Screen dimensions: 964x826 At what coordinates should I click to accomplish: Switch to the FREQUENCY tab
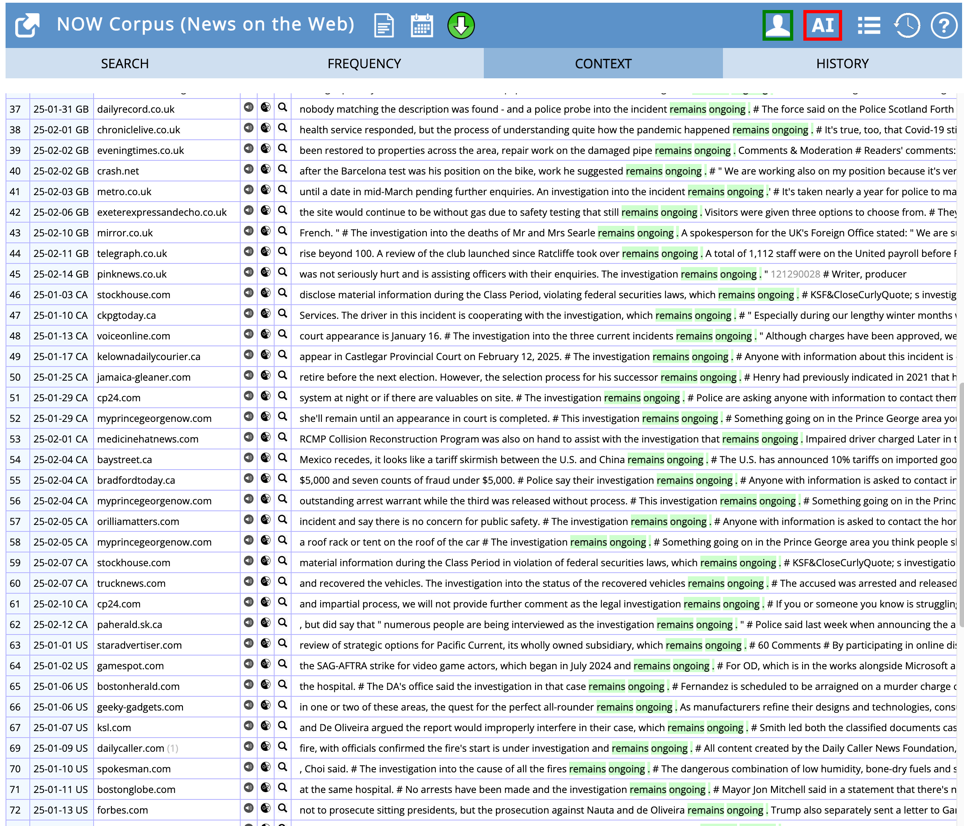(364, 63)
